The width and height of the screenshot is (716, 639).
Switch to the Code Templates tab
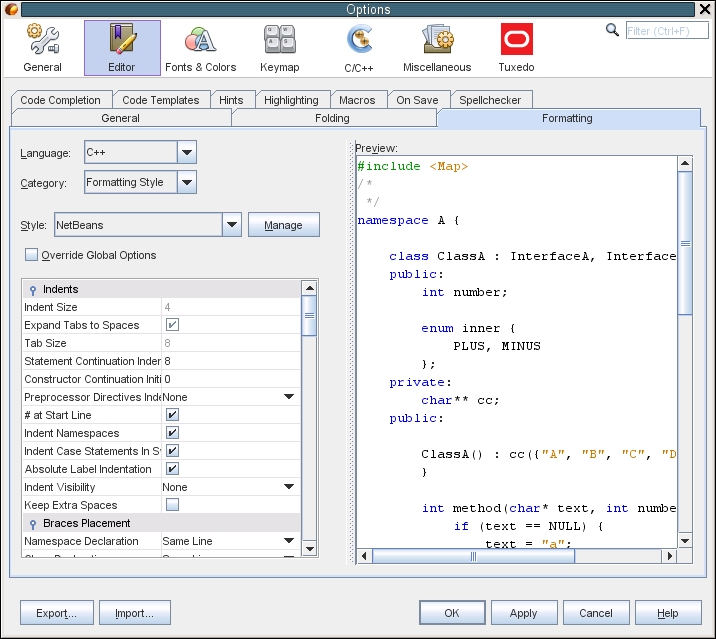(161, 100)
